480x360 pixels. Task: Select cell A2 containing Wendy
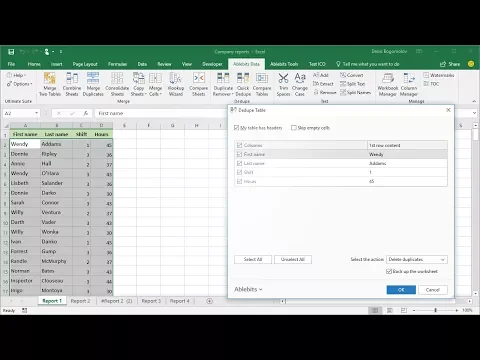pyautogui.click(x=25, y=144)
